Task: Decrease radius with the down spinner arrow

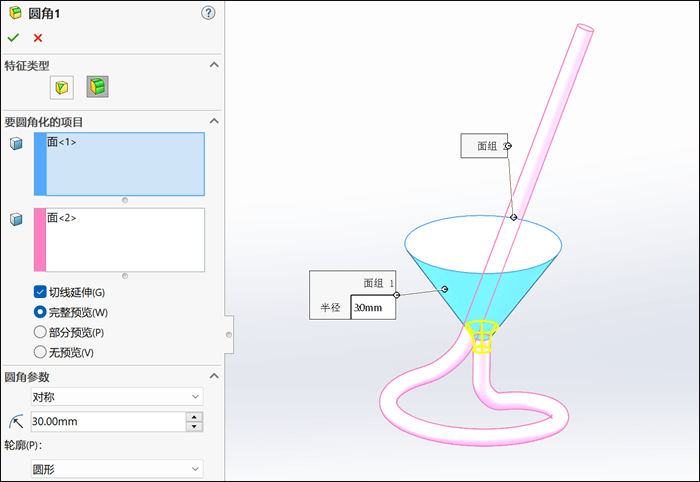Action: (x=194, y=427)
